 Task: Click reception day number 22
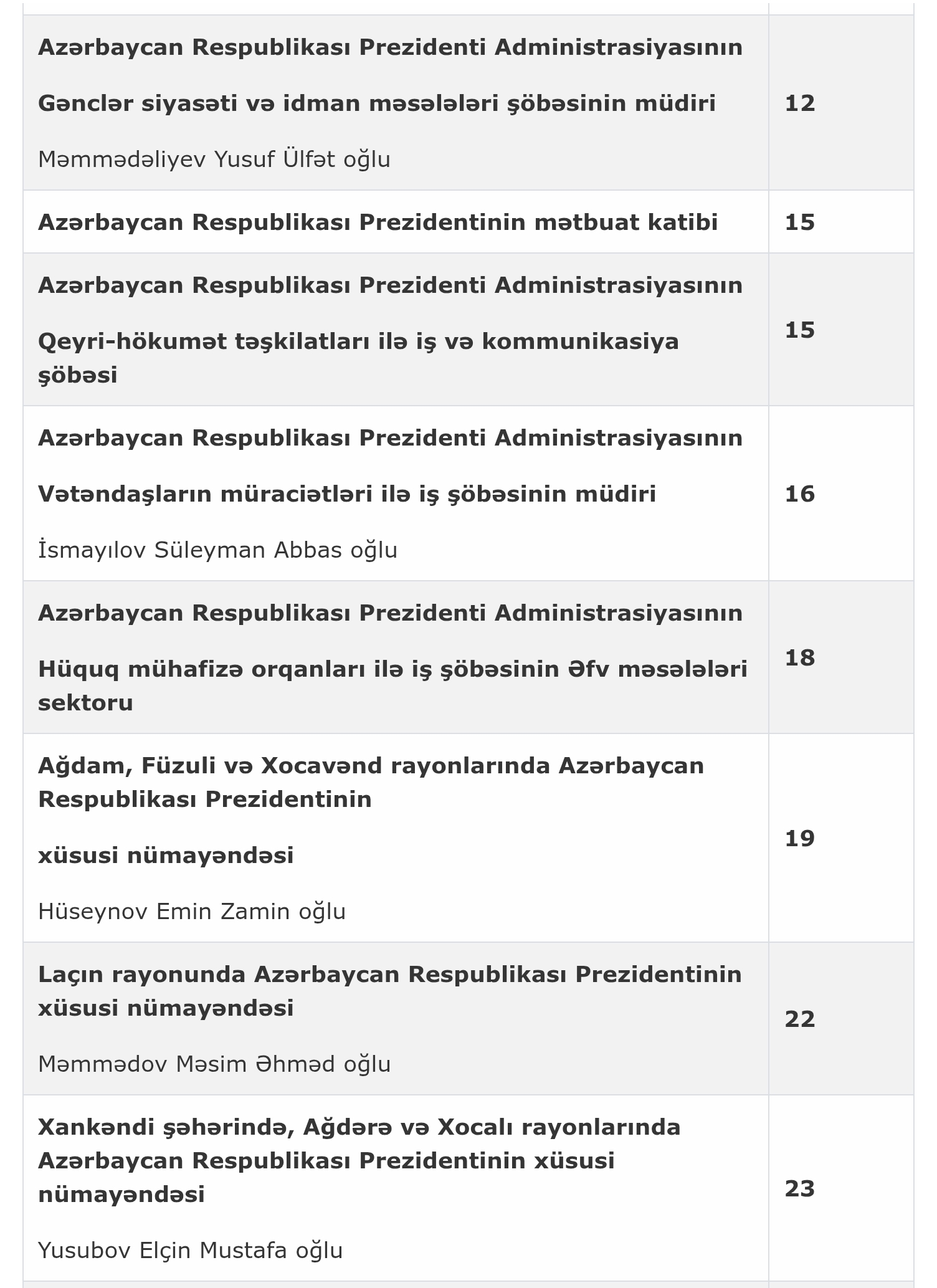point(800,1019)
